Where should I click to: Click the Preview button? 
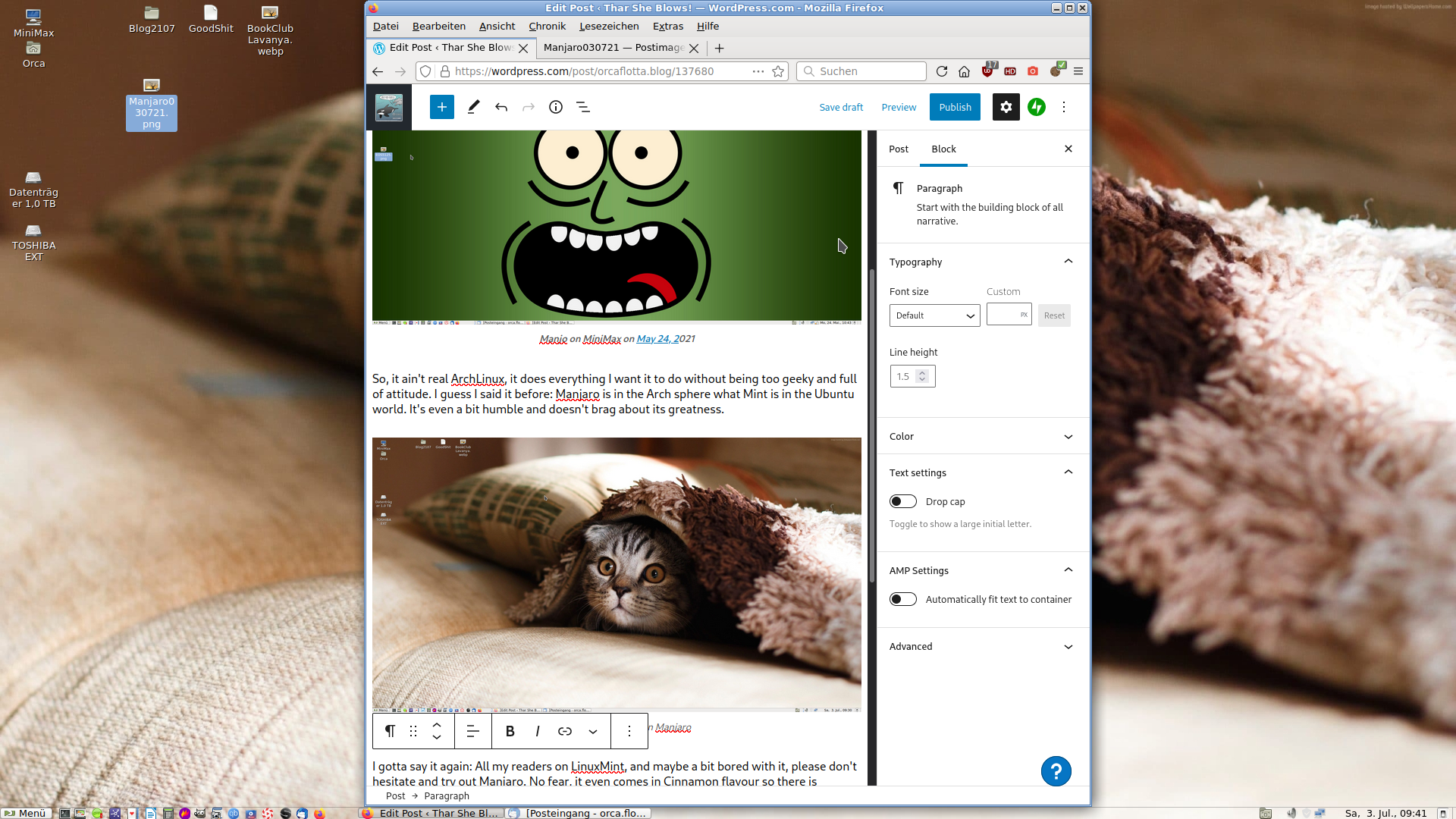tap(899, 107)
